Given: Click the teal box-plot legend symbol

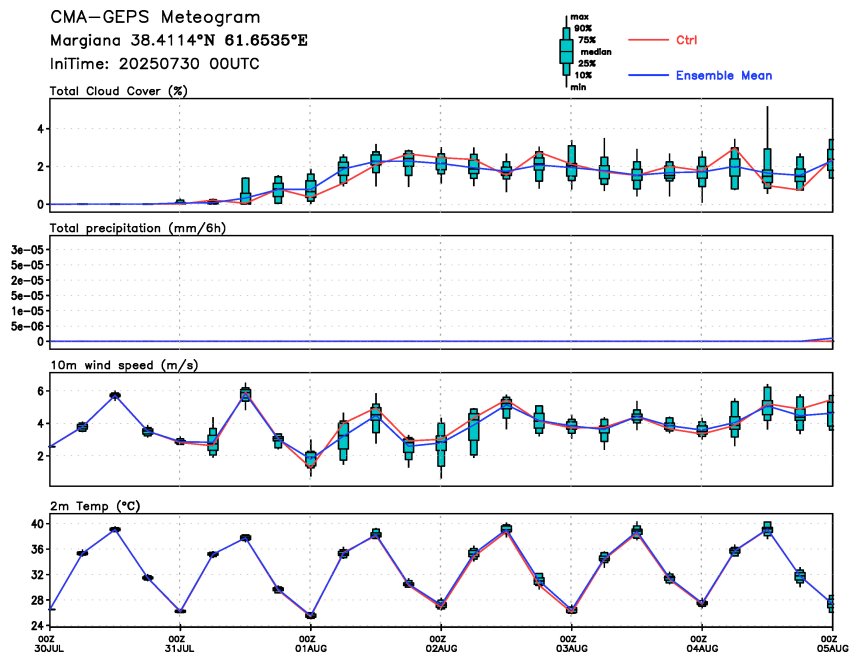Looking at the screenshot, I should (x=566, y=51).
